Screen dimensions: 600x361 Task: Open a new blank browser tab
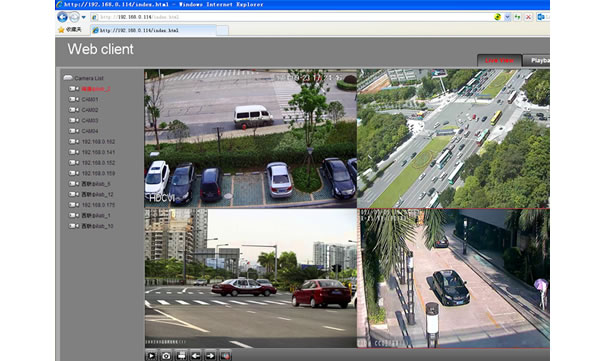point(222,30)
